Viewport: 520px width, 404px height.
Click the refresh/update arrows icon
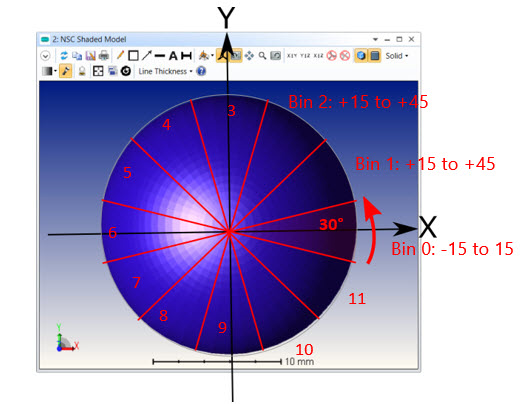tap(64, 55)
